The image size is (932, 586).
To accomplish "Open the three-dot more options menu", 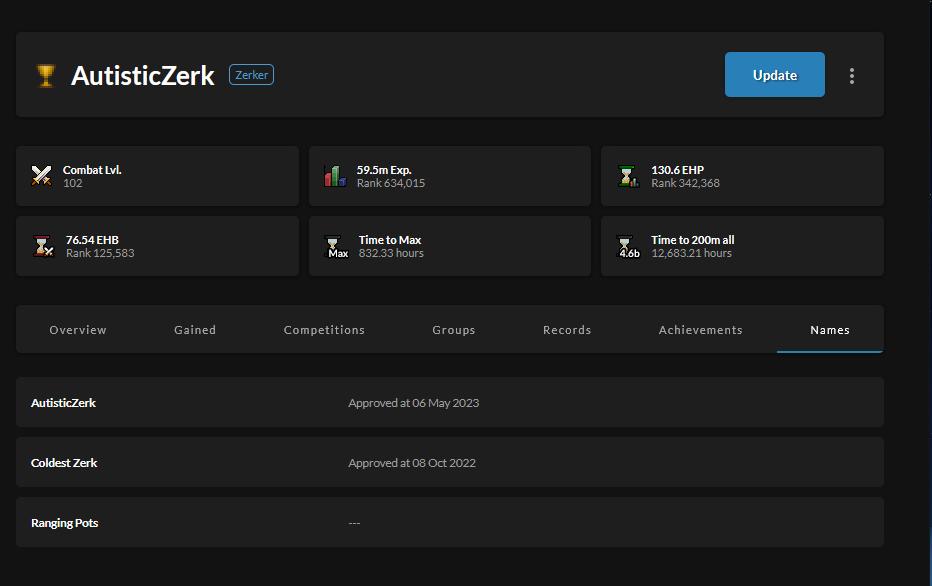I will click(852, 76).
